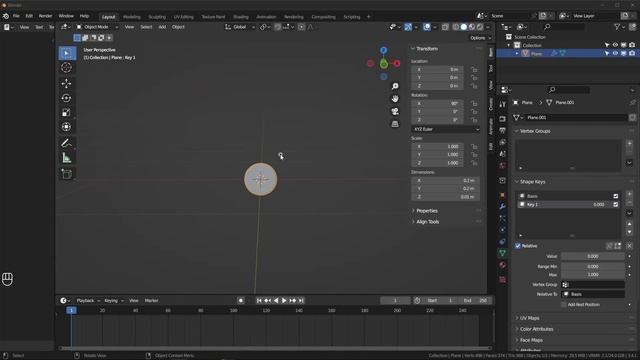Open the Object orange square properties tab
The height and width of the screenshot is (360, 640).
point(502,195)
